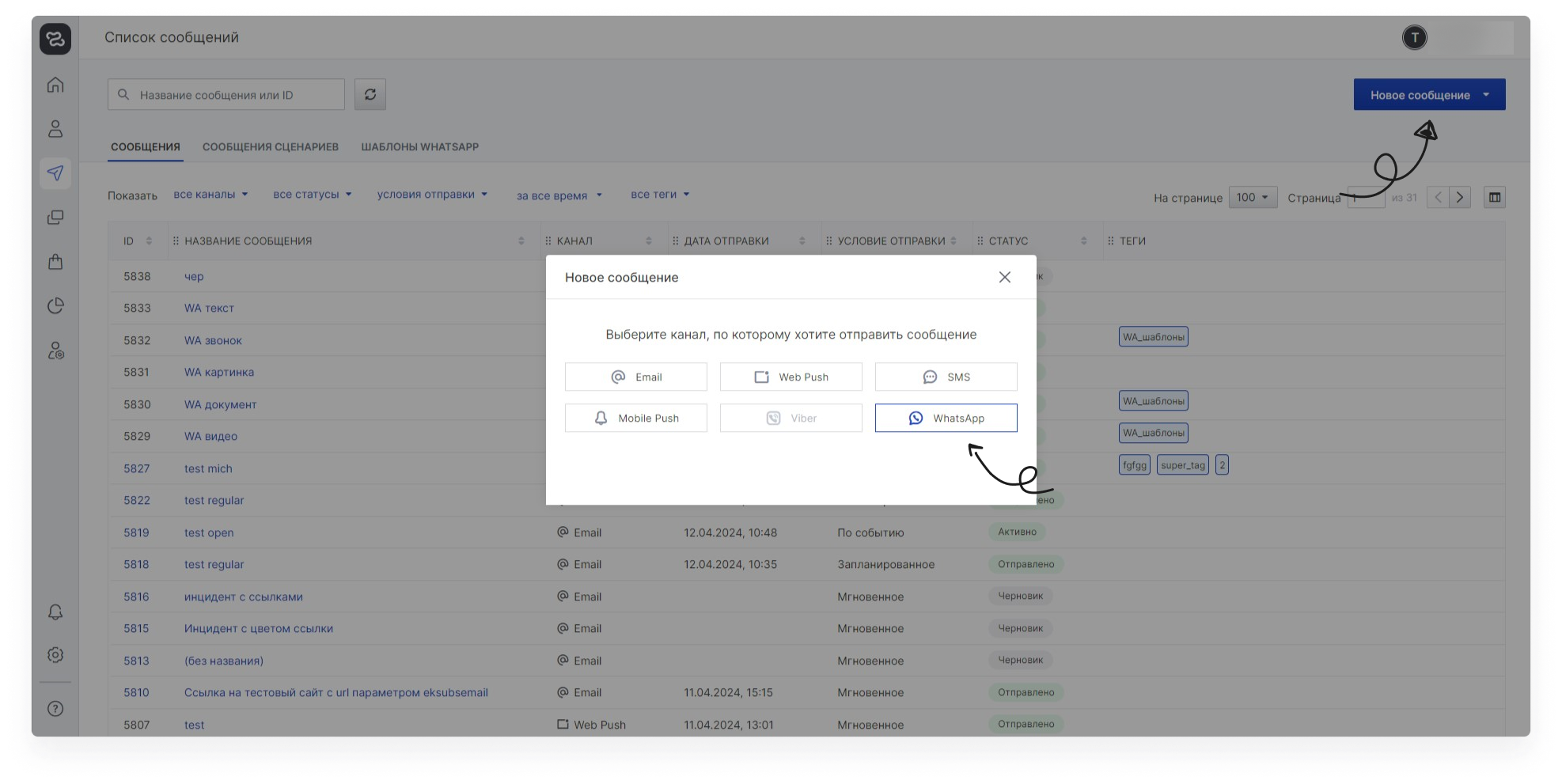This screenshot has height=784, width=1562.
Task: Open the templates copy icon in sidebar
Action: [x=55, y=218]
